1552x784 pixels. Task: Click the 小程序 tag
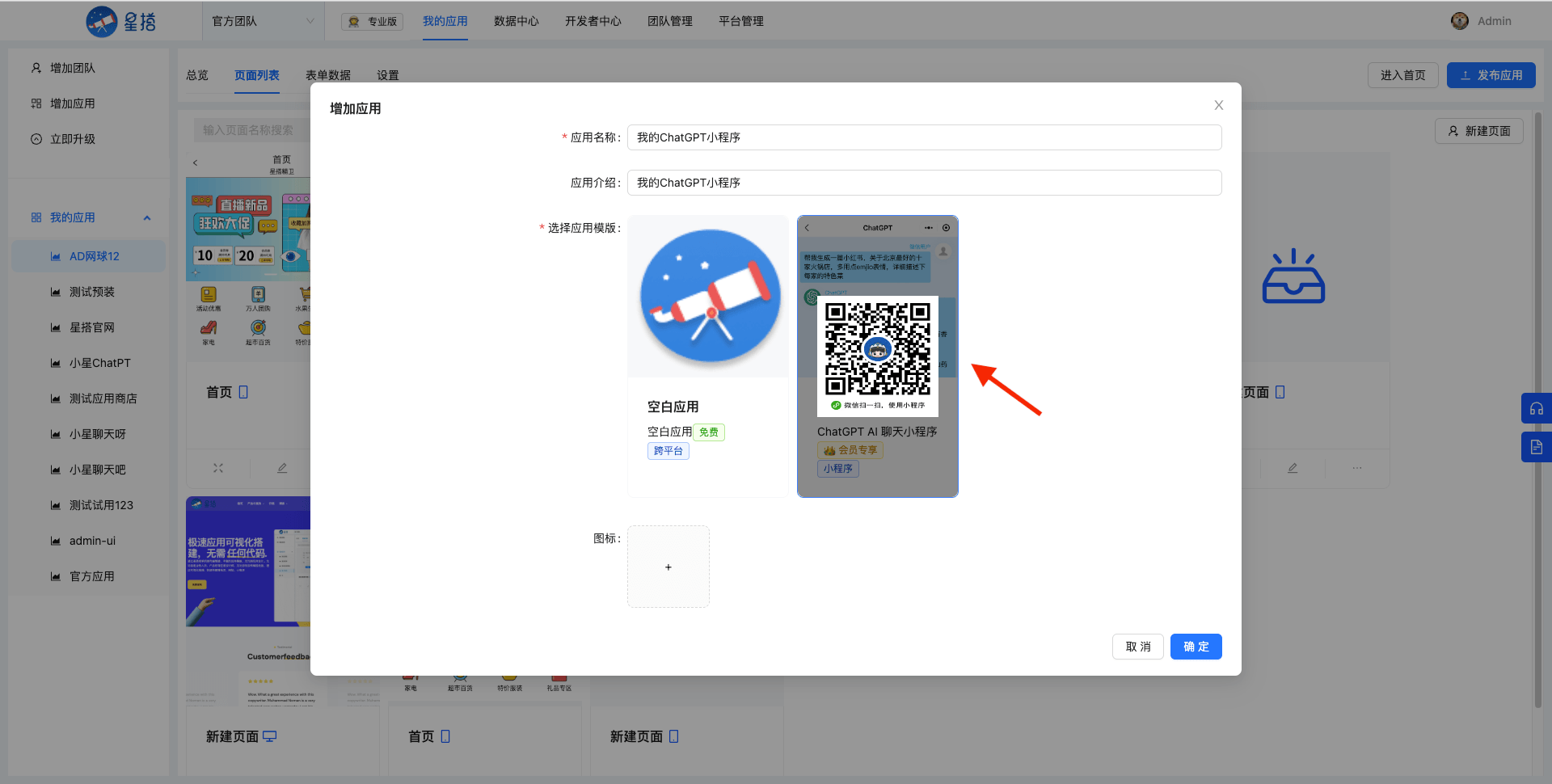click(838, 469)
